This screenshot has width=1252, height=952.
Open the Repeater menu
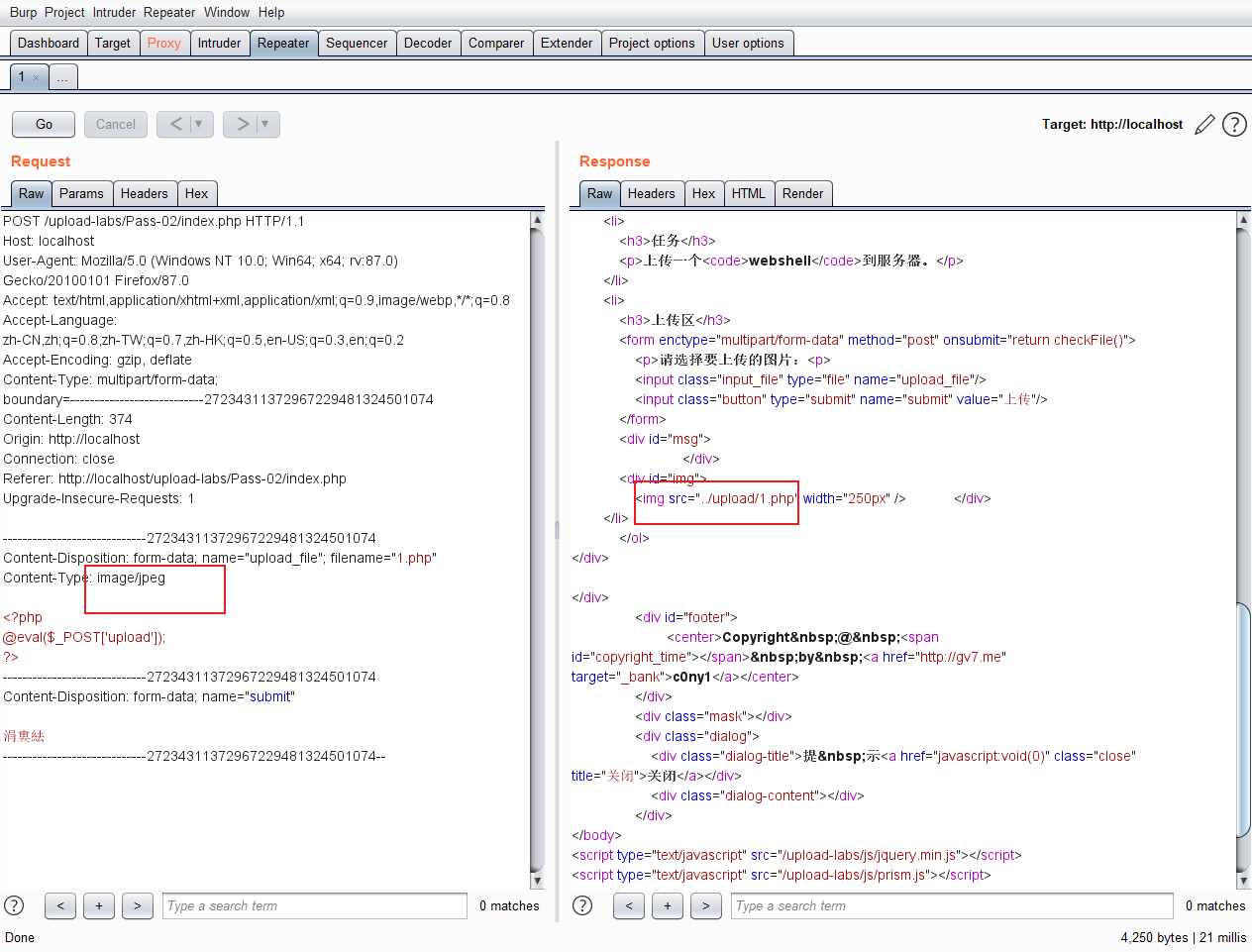[169, 12]
